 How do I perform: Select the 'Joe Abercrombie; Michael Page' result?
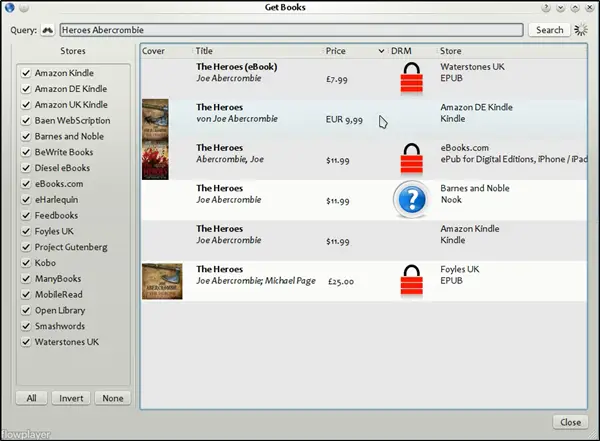pos(256,281)
